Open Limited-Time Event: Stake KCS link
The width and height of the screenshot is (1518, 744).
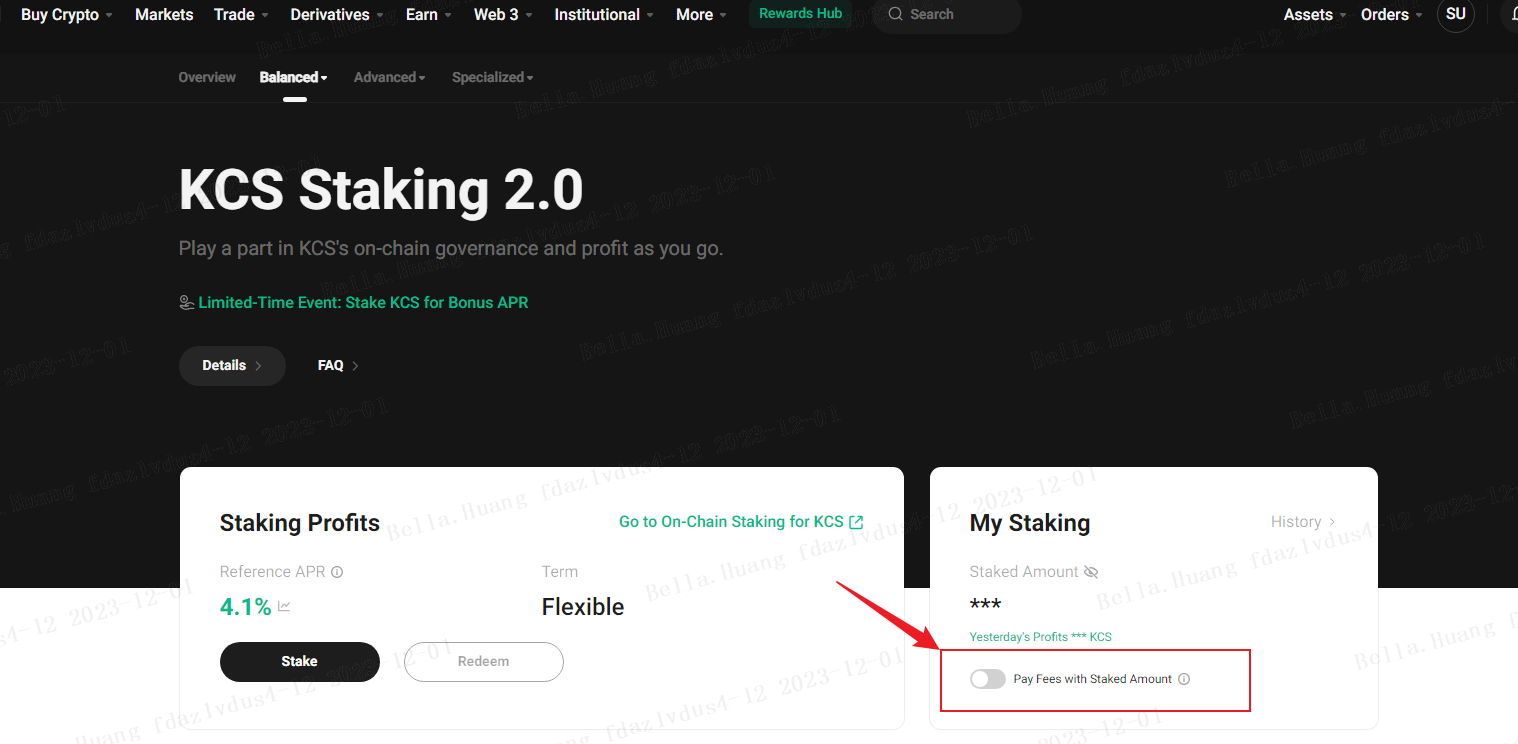pos(363,302)
